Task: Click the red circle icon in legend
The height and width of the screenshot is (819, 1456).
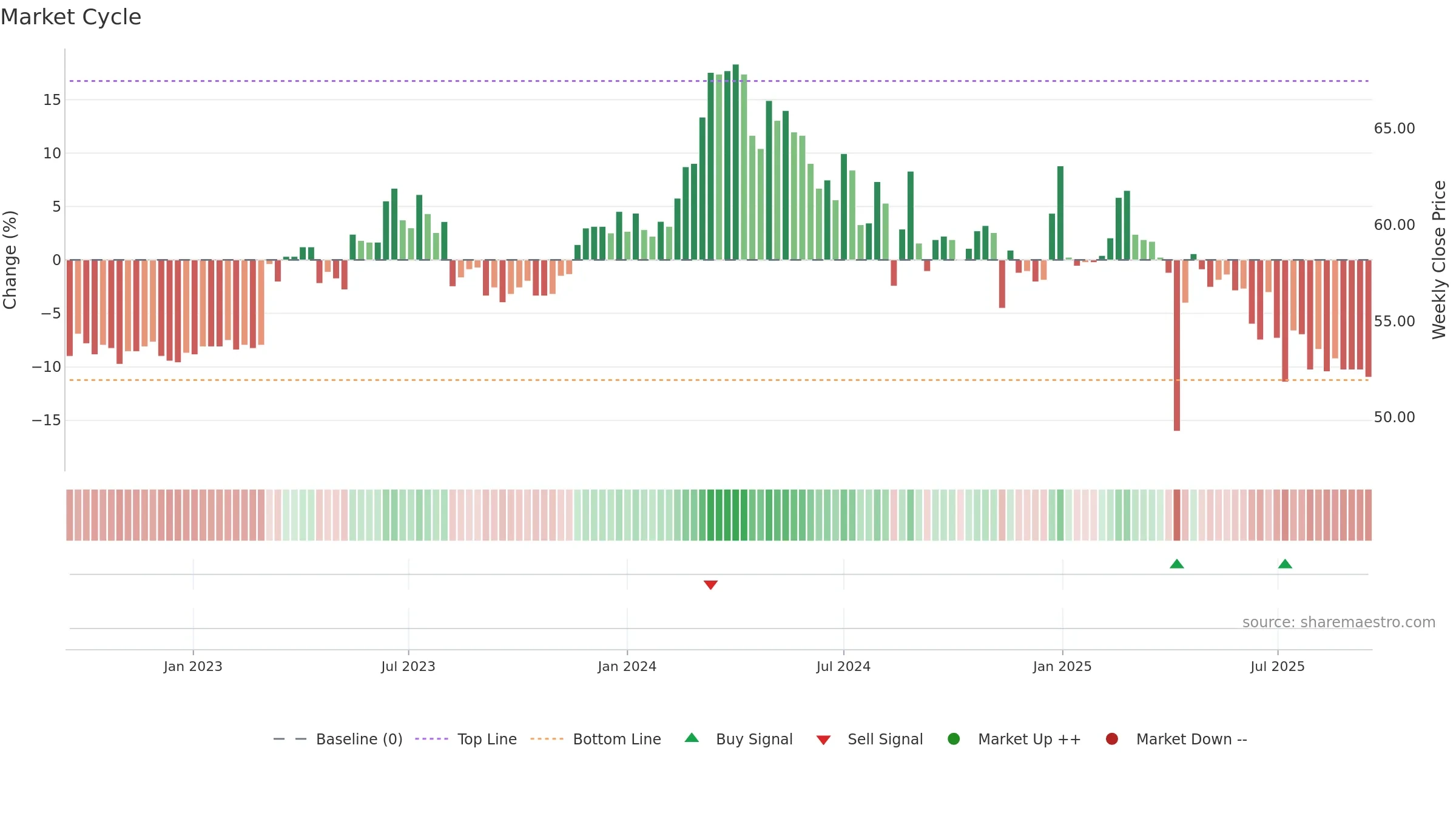Action: coord(1112,739)
